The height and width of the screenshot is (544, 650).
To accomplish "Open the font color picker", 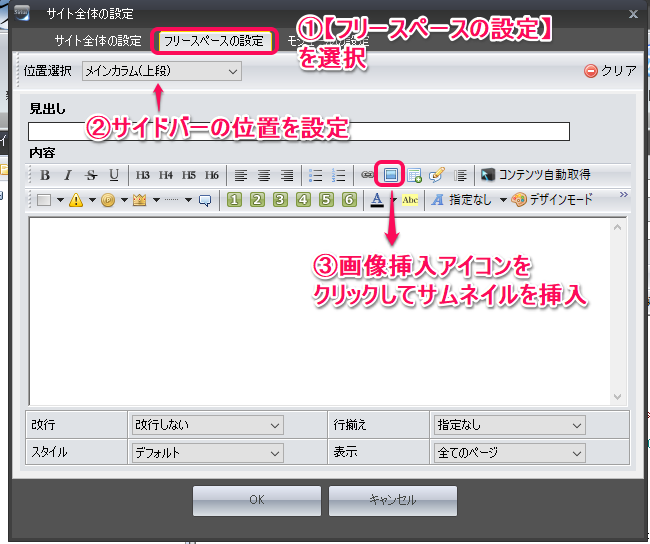I will 377,199.
